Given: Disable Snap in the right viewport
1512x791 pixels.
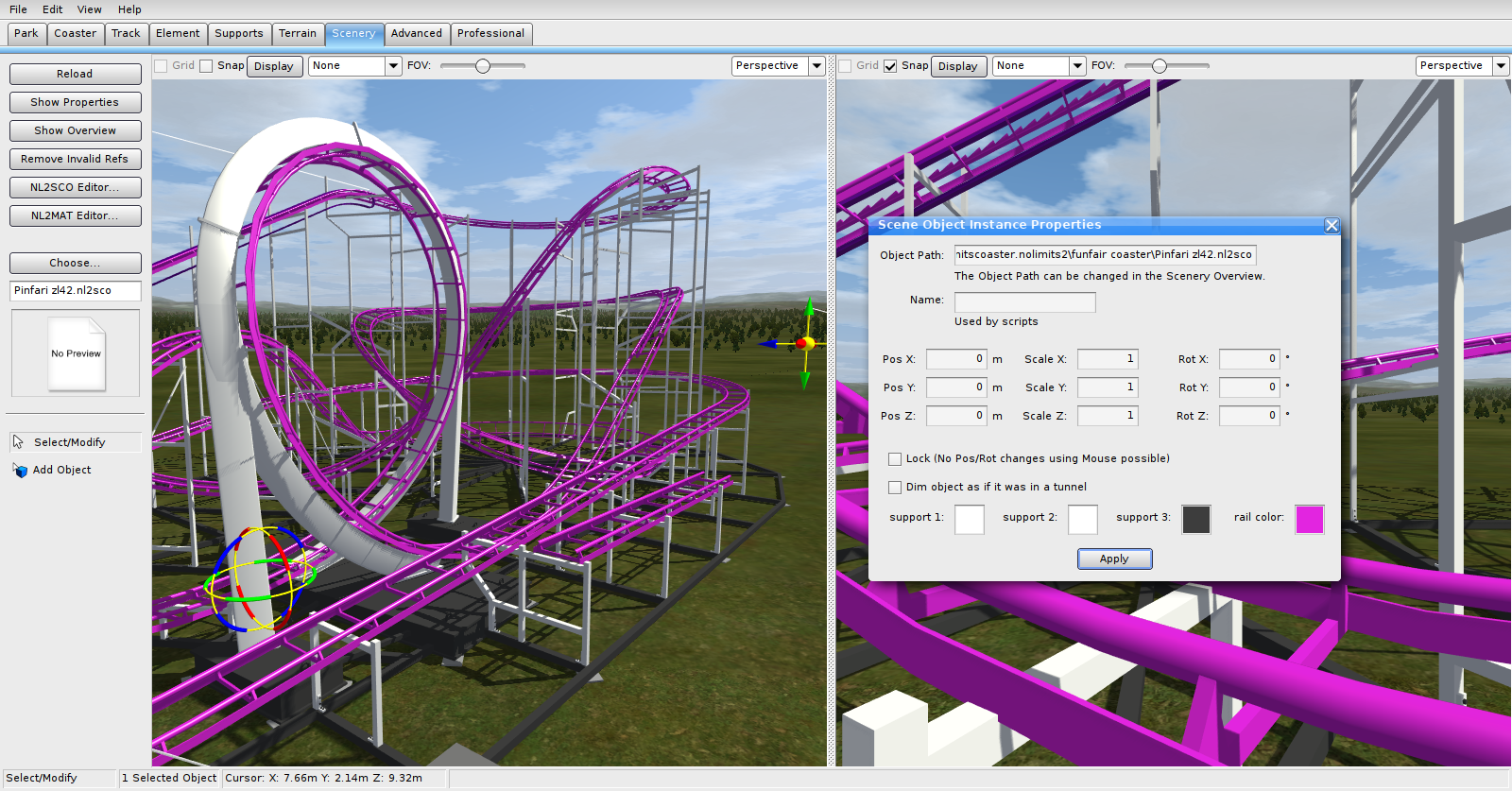Looking at the screenshot, I should click(890, 66).
